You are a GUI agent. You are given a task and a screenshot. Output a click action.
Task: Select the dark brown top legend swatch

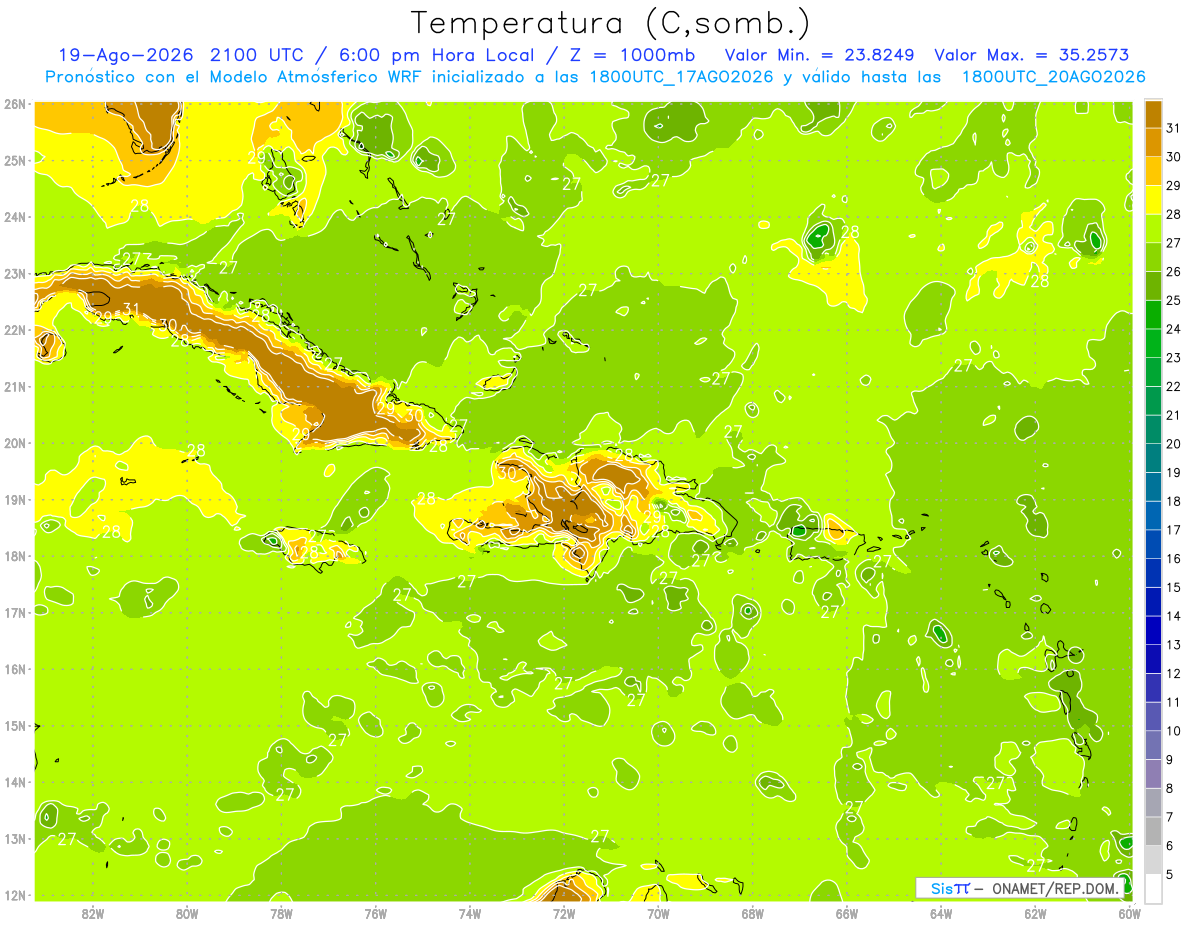click(1153, 114)
